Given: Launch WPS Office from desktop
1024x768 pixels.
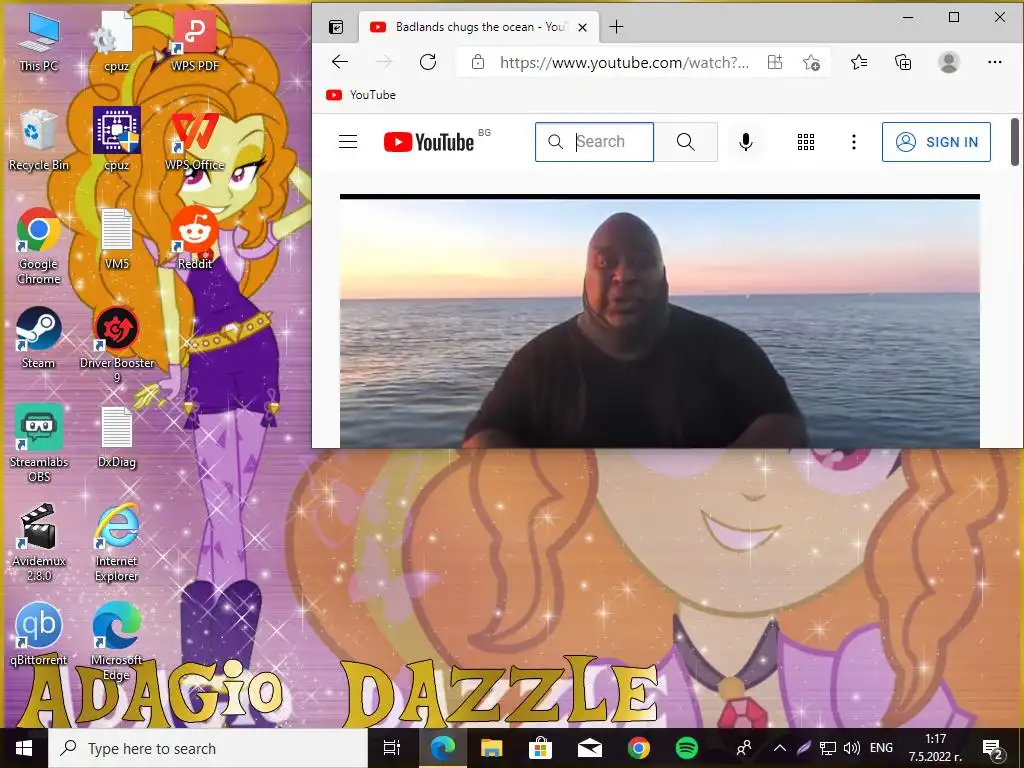Looking at the screenshot, I should 195,140.
